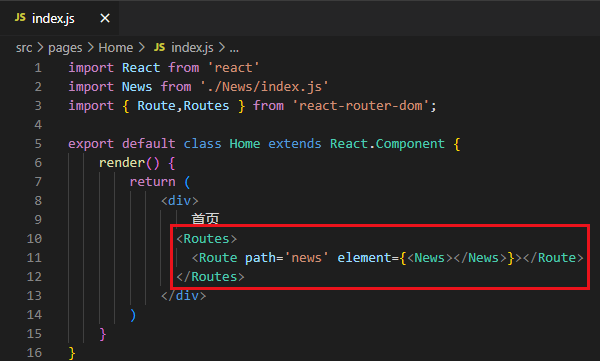Click the JS icon in the breadcrumb

pos(159,47)
